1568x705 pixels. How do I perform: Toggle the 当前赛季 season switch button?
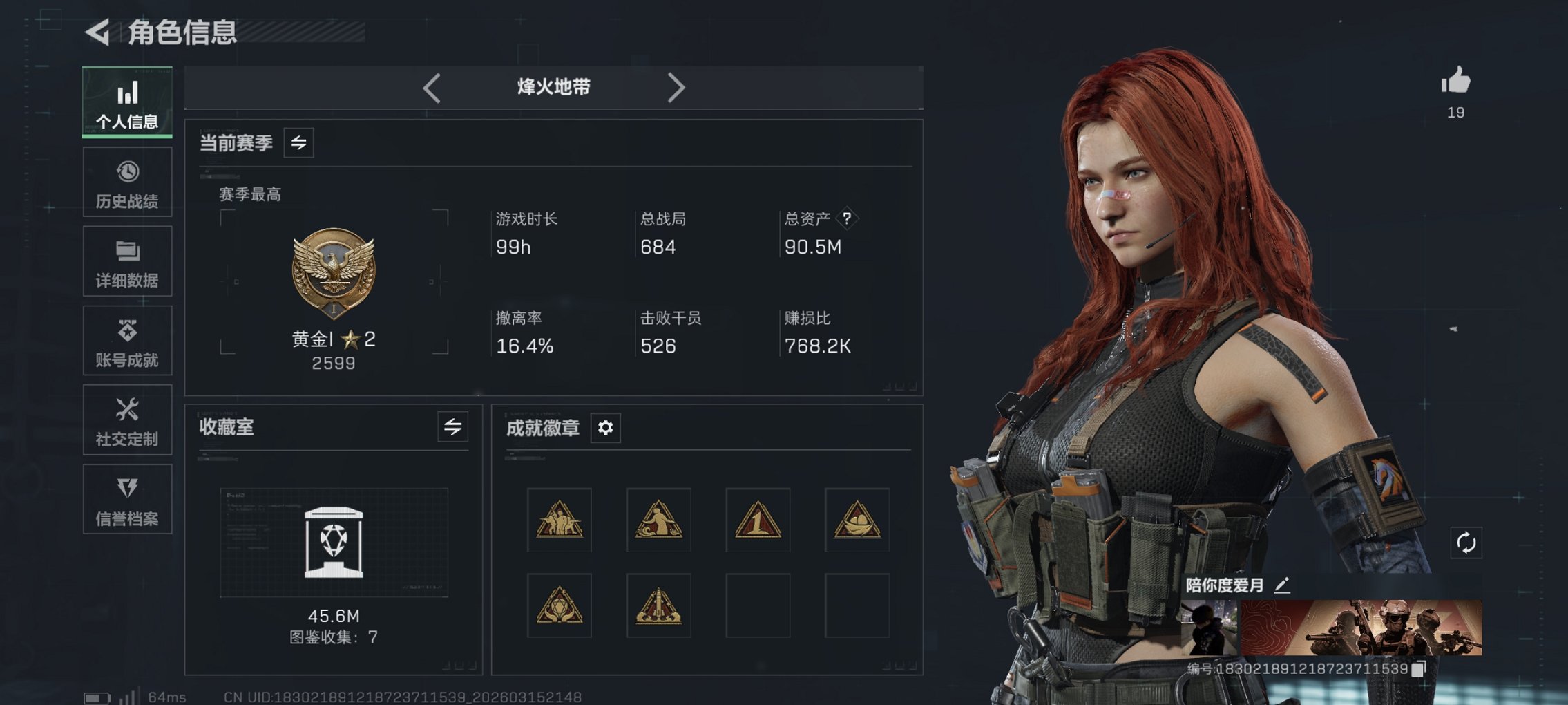(298, 143)
